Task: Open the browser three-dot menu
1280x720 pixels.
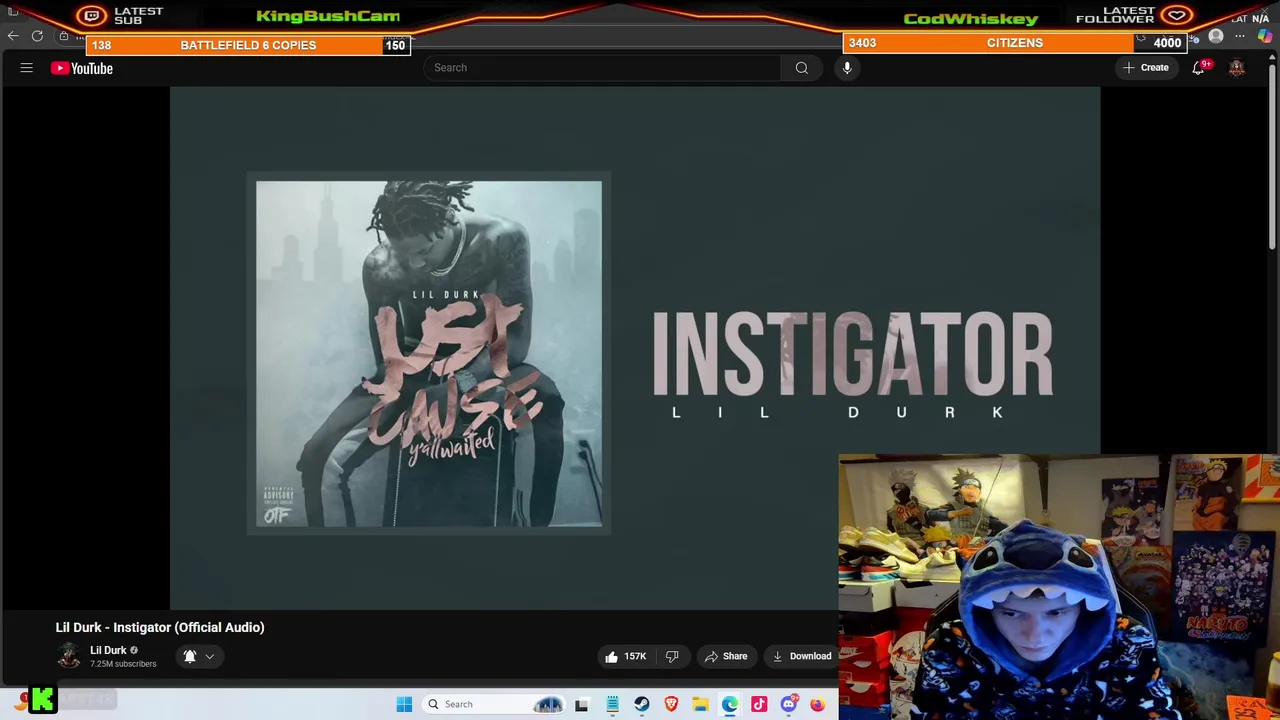Action: [1240, 36]
